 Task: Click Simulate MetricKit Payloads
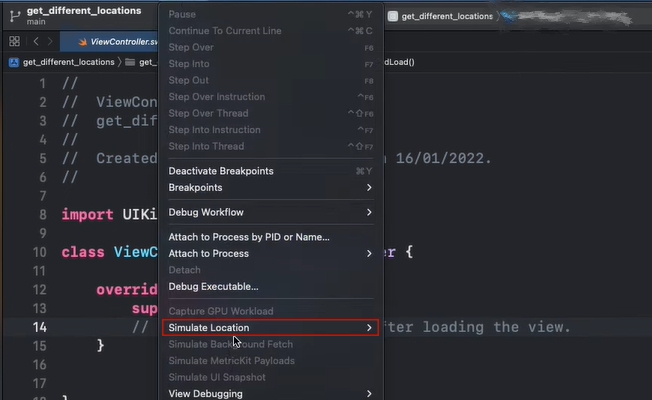270,360
